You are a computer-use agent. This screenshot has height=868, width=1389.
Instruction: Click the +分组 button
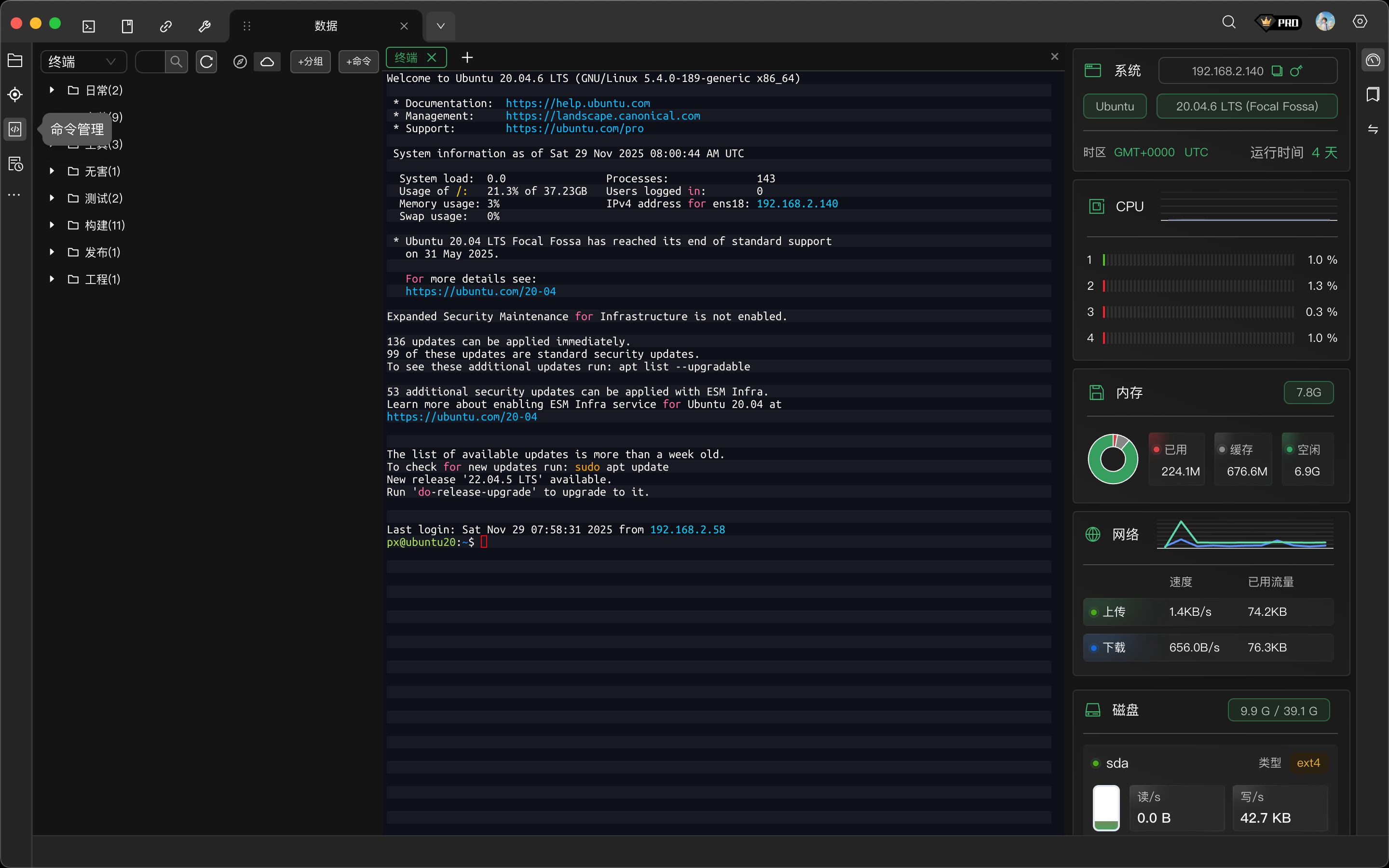click(x=311, y=61)
